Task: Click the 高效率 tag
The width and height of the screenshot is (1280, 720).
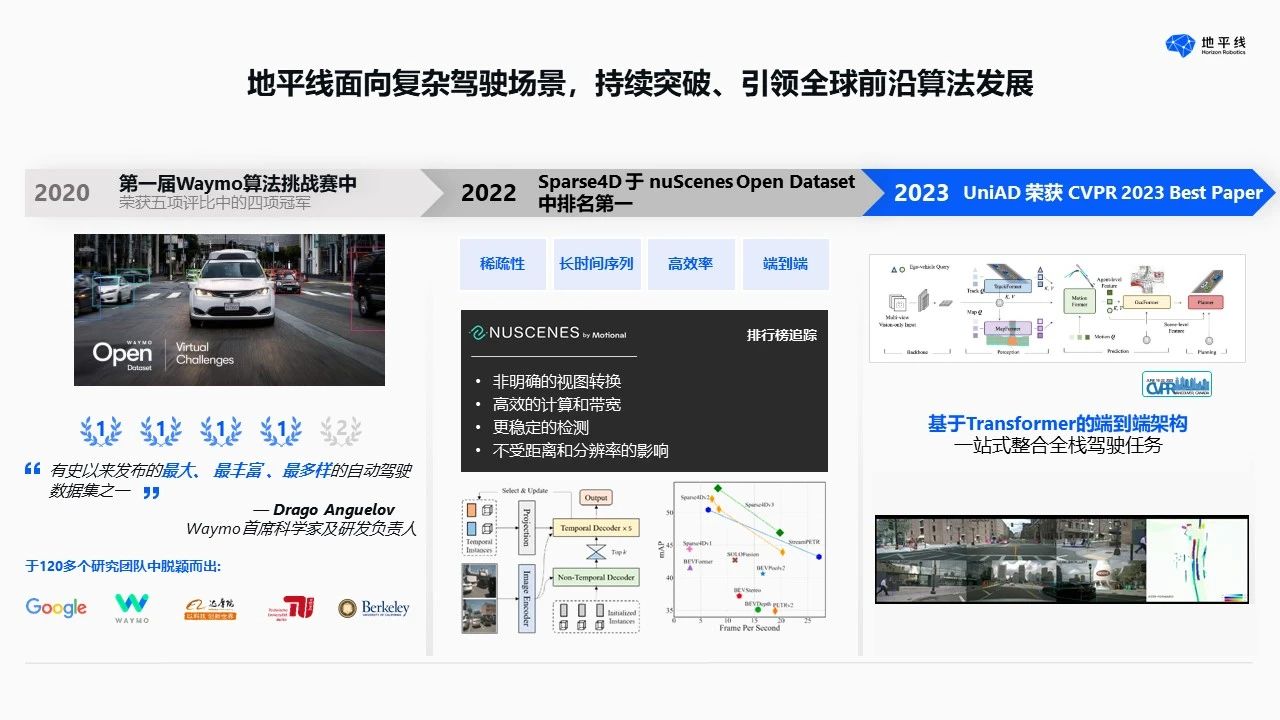Action: tap(691, 264)
